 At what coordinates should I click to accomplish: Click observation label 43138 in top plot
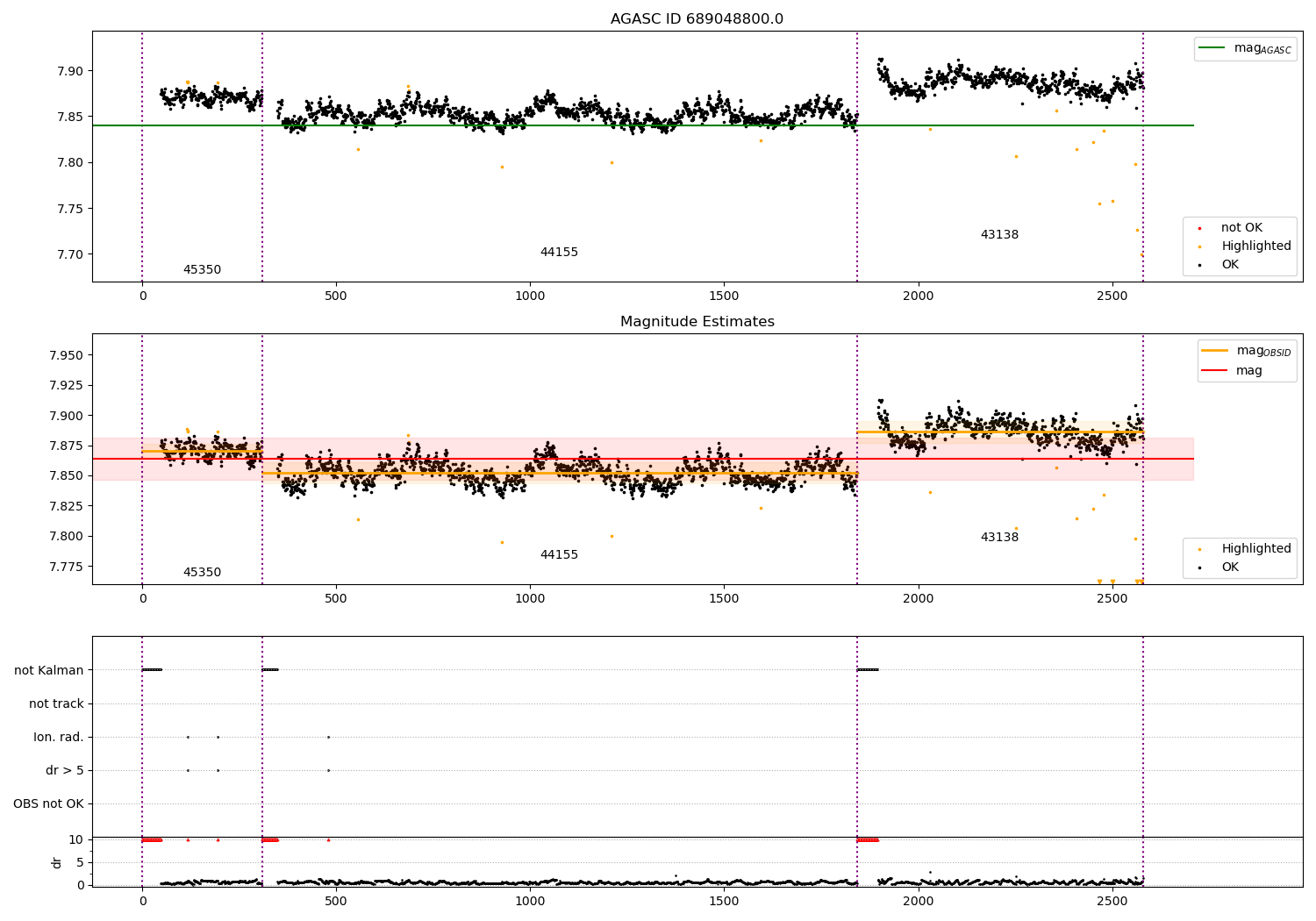tap(999, 235)
